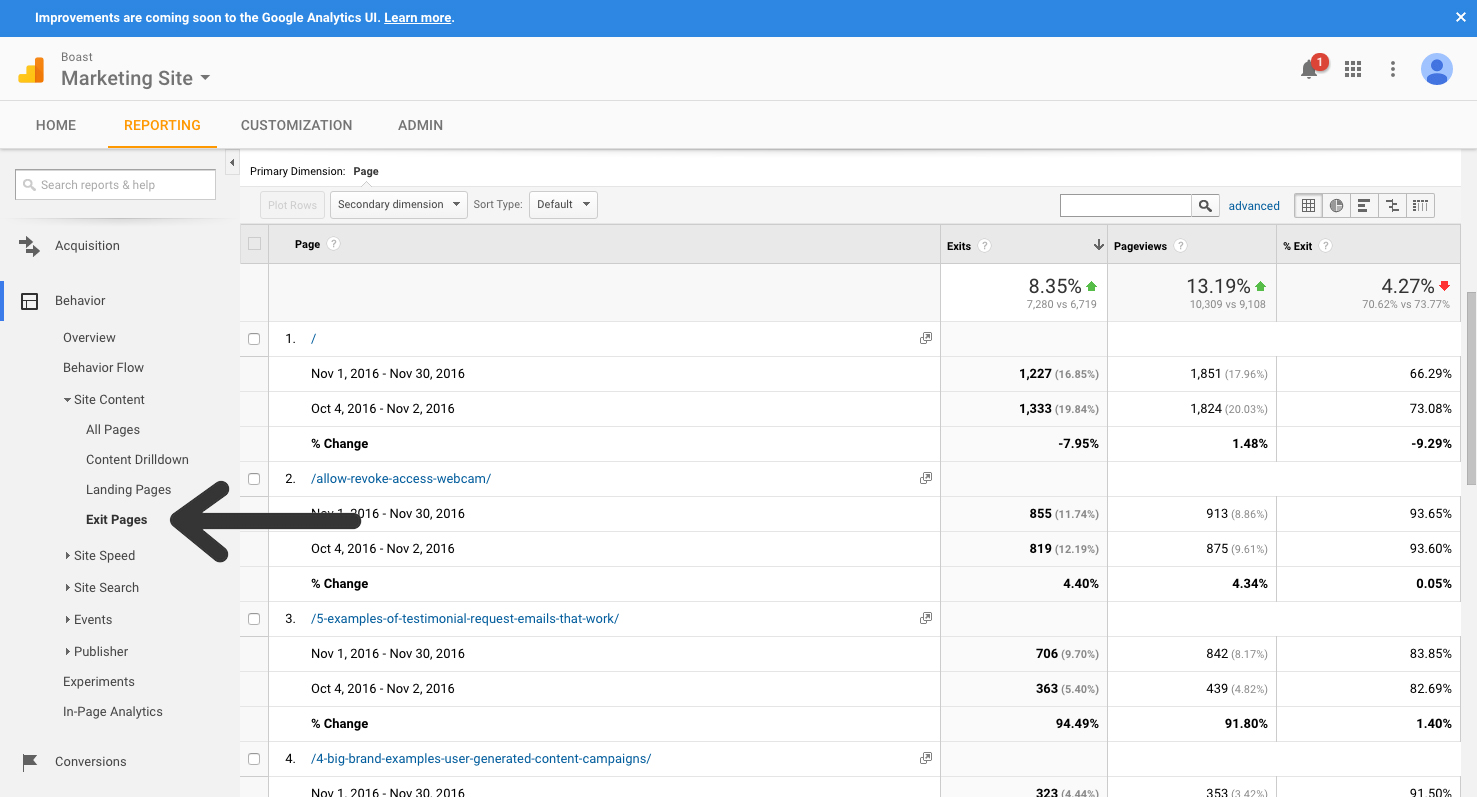Open the Secondary dimension dropdown
Screen dimensions: 1477x797
[398, 204]
